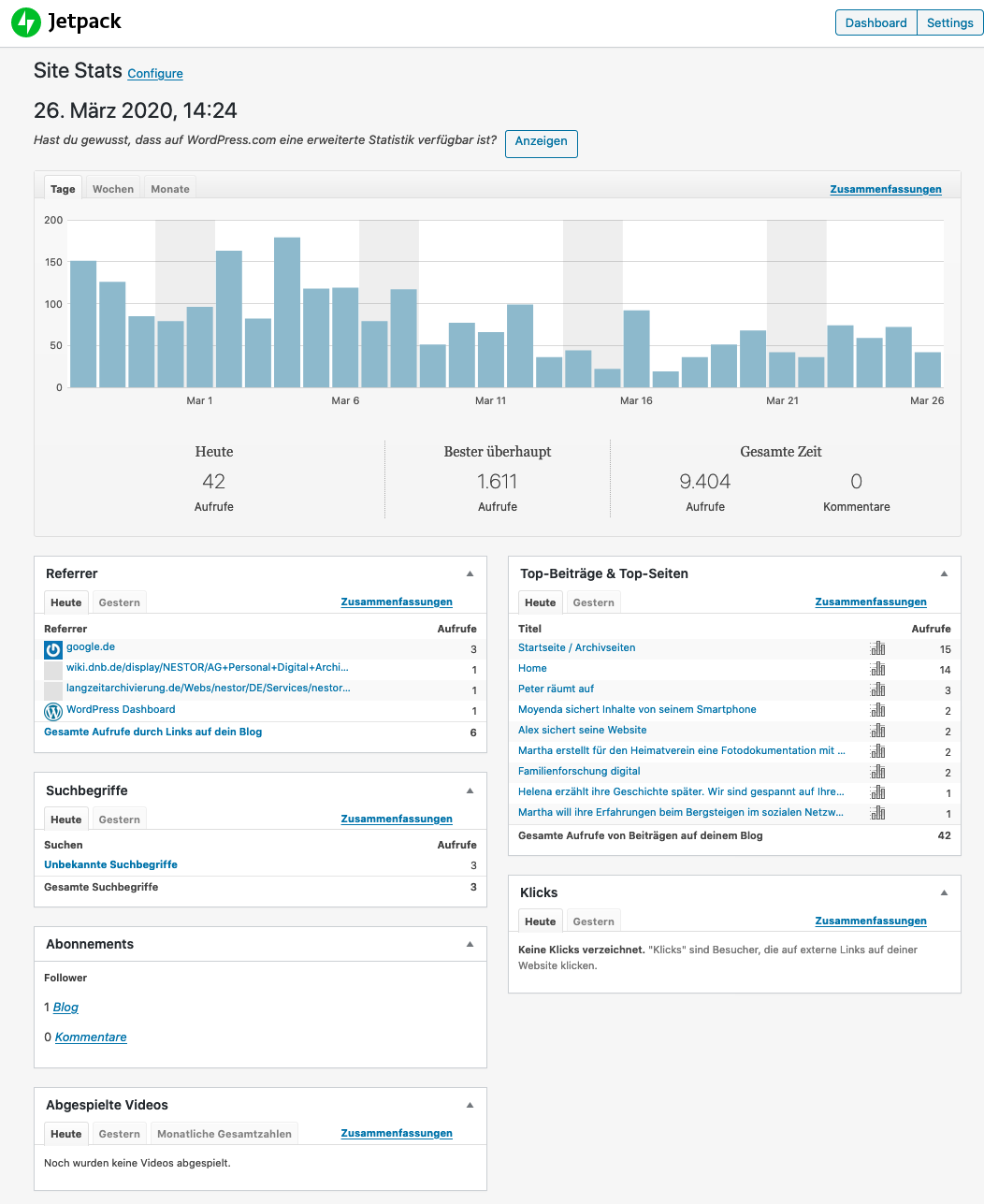Open stats chart icon for Alex sichert seine Website
The height and width of the screenshot is (1204, 984).
click(877, 731)
